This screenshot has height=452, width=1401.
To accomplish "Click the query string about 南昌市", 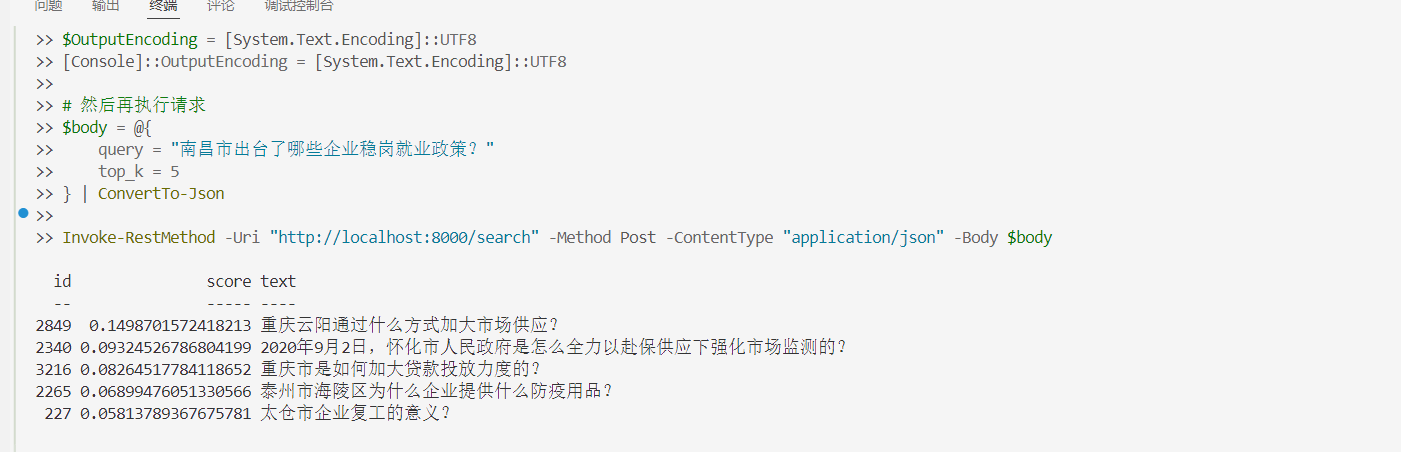I will click(333, 150).
